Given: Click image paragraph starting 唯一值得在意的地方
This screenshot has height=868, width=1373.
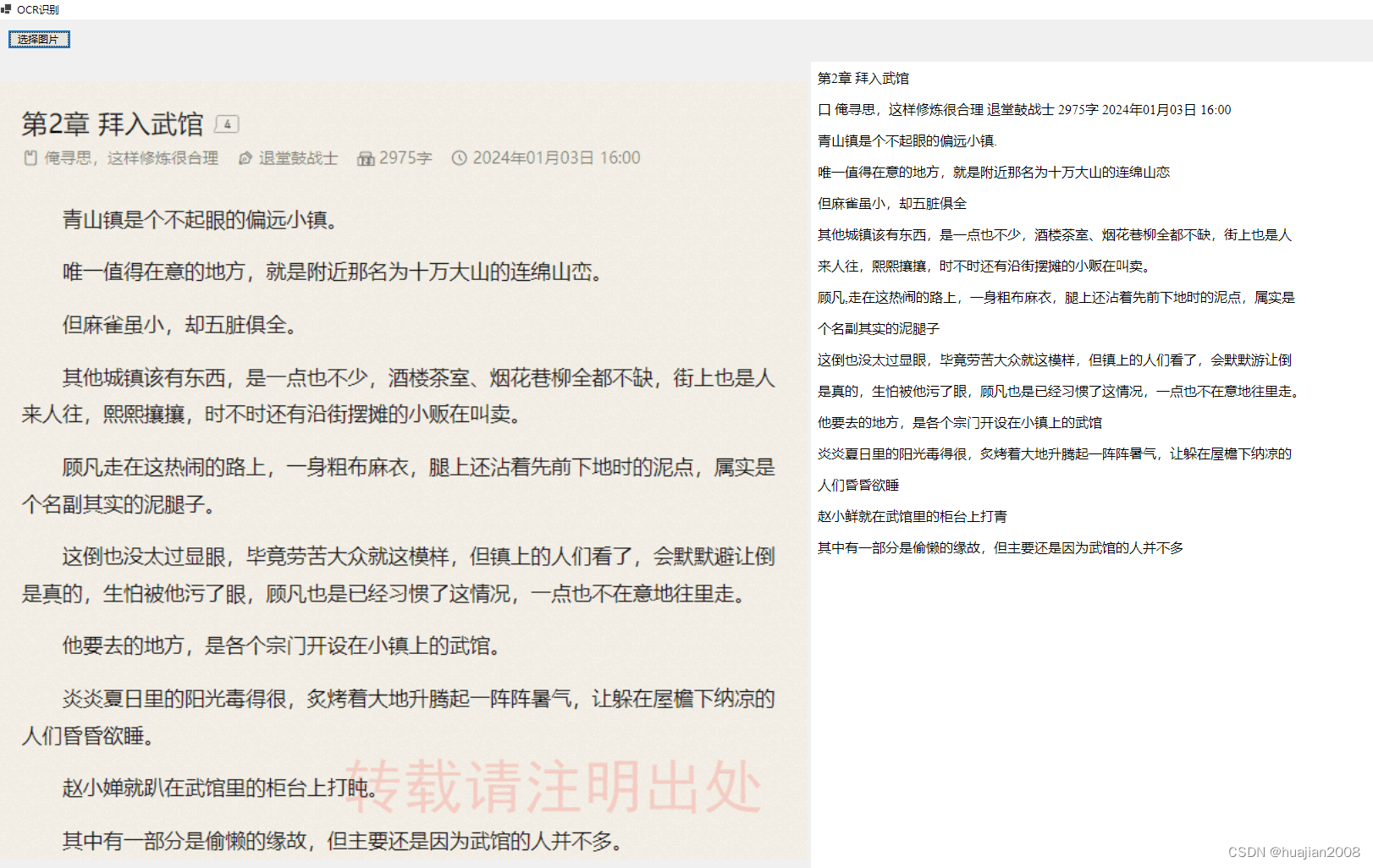Looking at the screenshot, I should [x=334, y=272].
